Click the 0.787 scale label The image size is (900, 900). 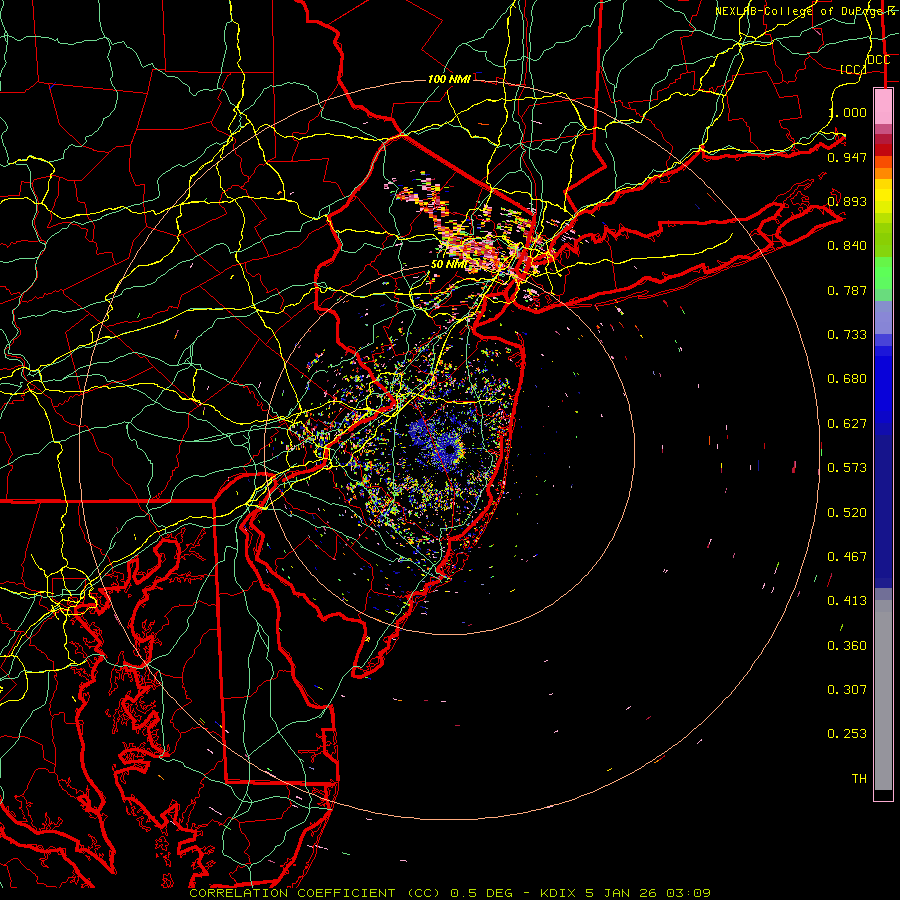(x=847, y=290)
